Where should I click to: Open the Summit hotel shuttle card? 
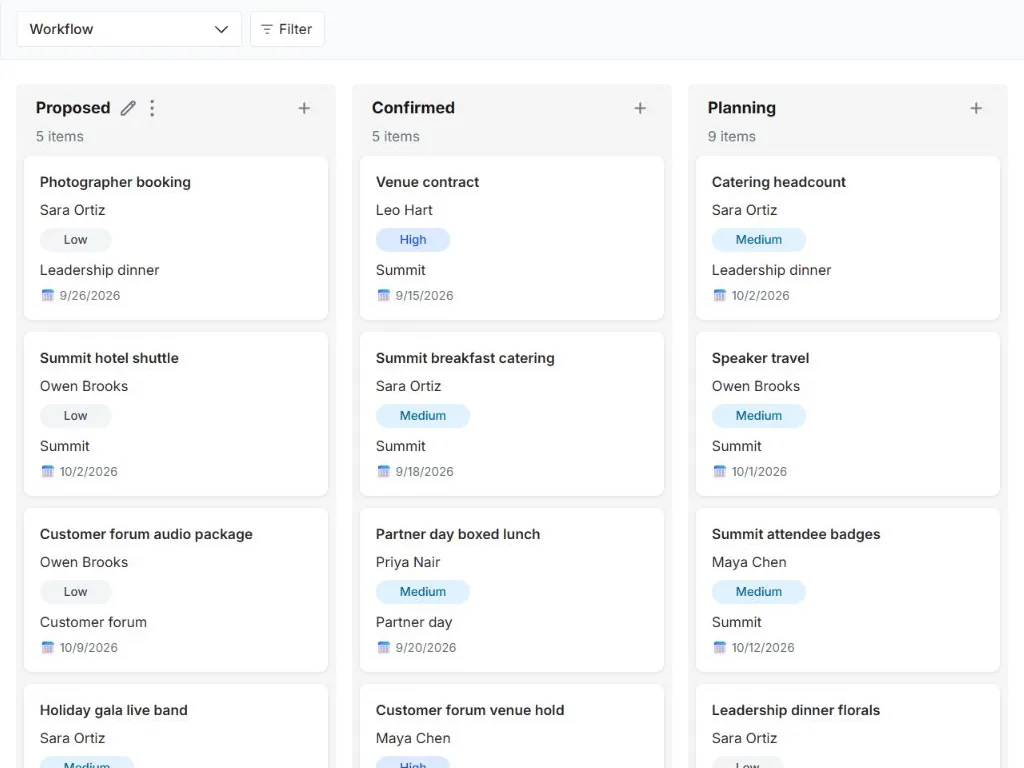pos(176,414)
